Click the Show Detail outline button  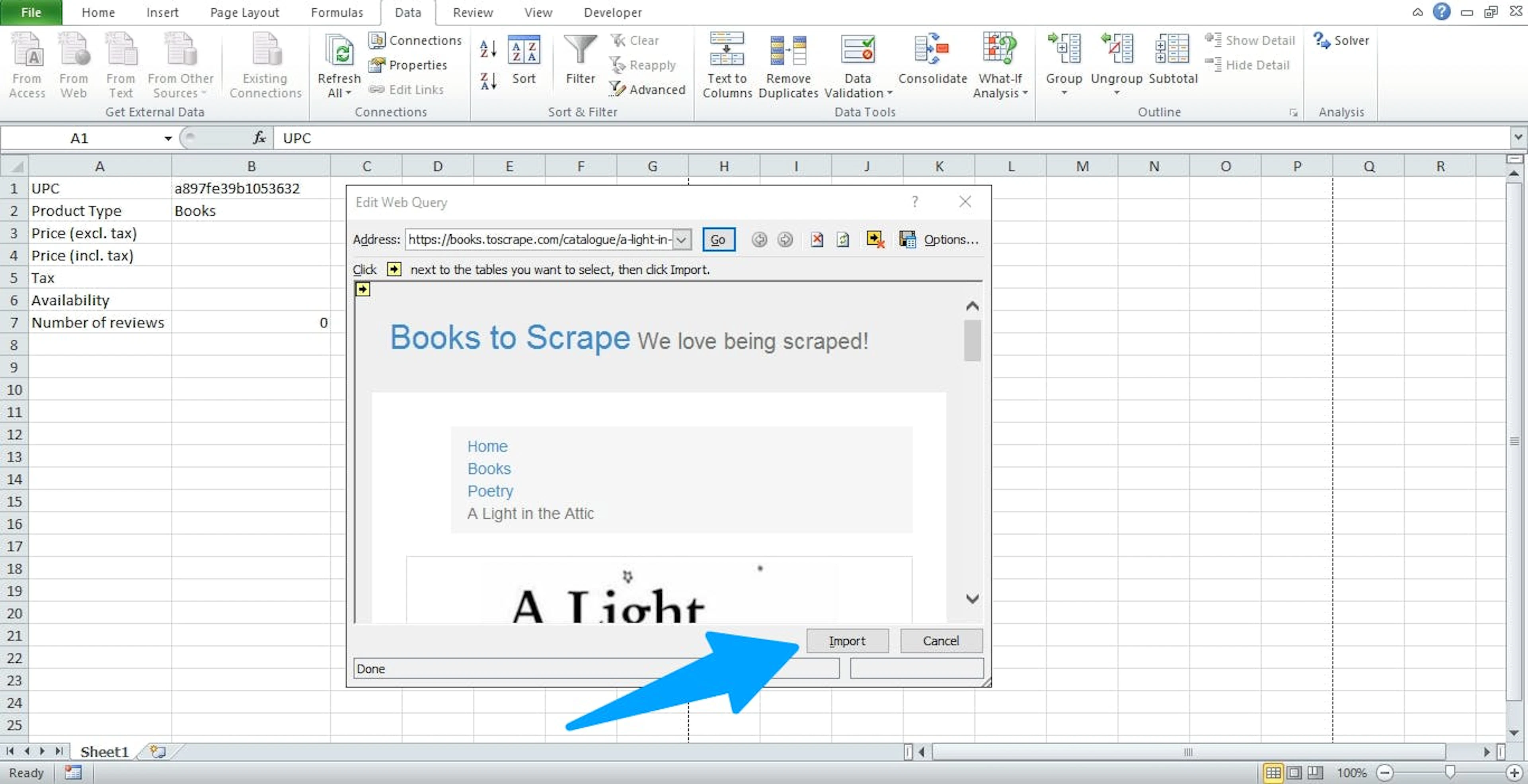(x=1250, y=40)
